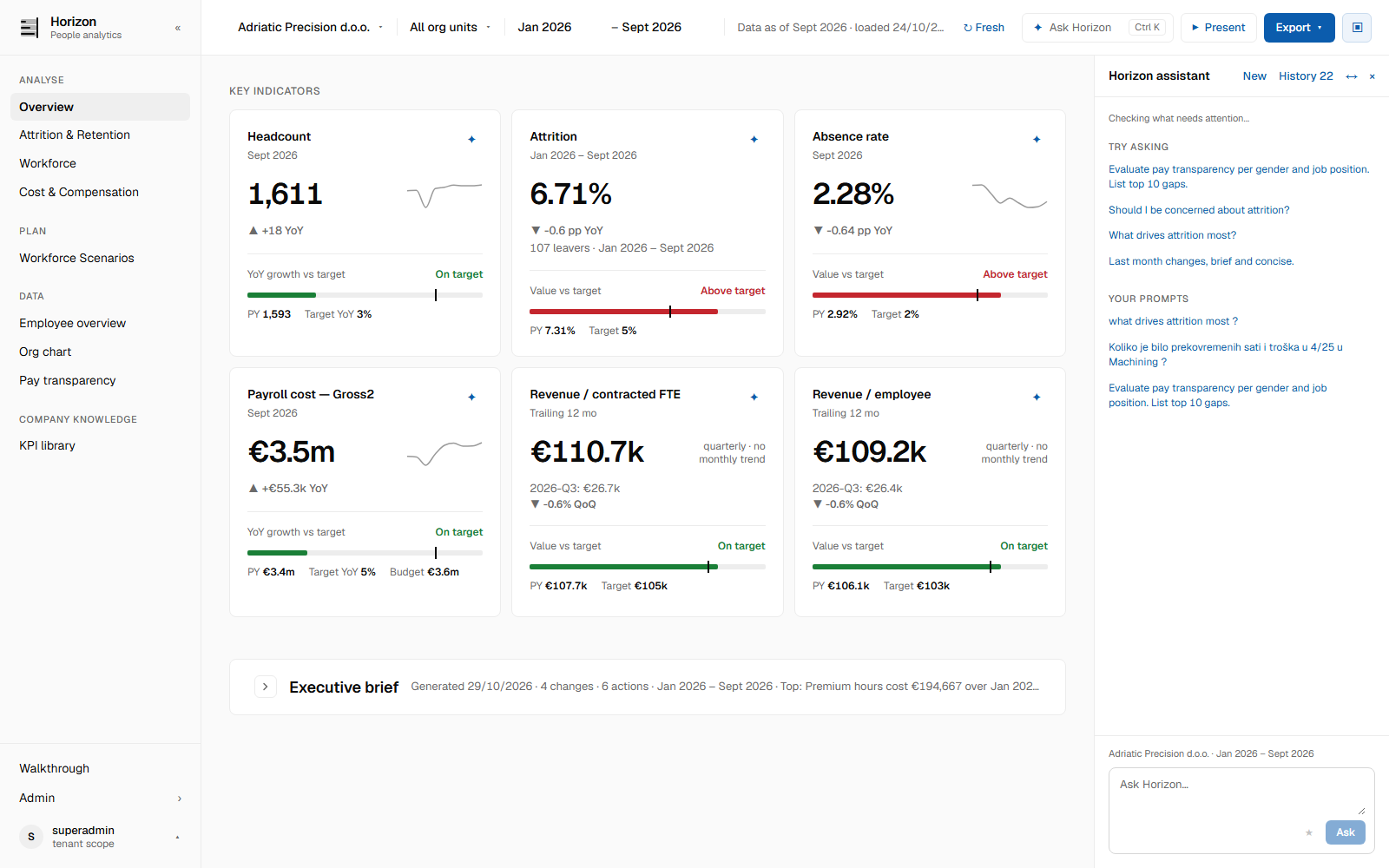Open the Org chart page
Viewport: 1389px width, 868px height.
click(x=100, y=352)
